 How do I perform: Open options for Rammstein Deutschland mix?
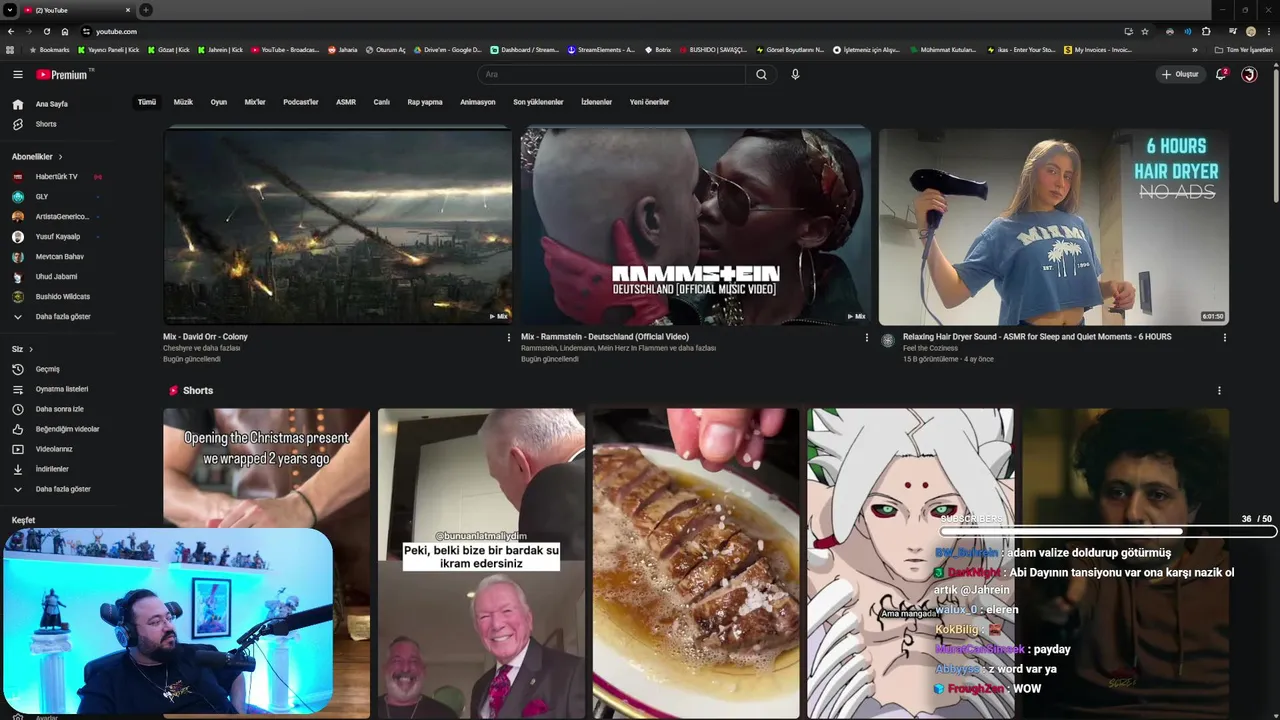tap(867, 338)
